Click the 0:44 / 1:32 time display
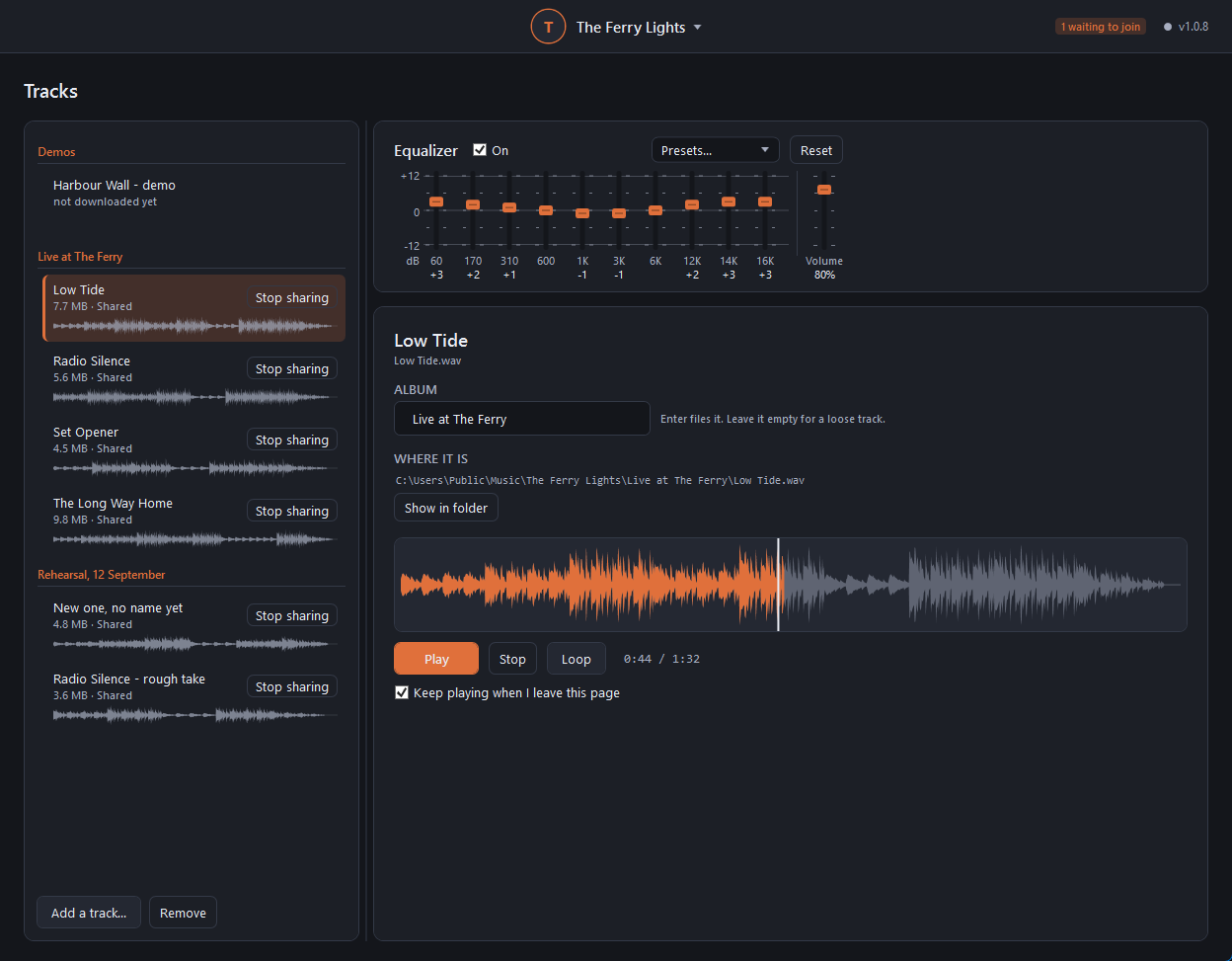Screen dimensions: 1232x961 pyautogui.click(x=661, y=659)
